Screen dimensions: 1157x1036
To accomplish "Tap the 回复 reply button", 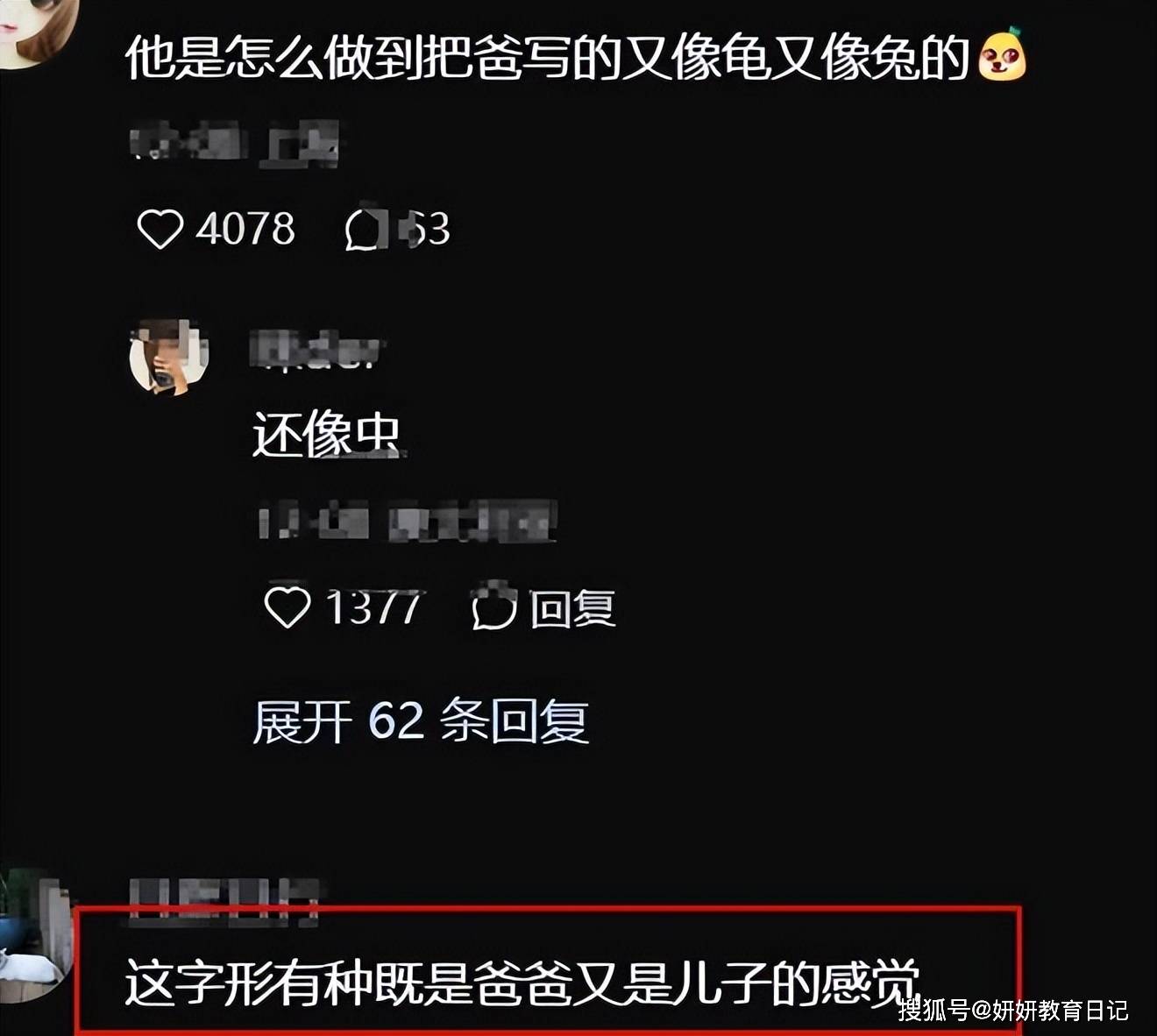I will point(572,608).
